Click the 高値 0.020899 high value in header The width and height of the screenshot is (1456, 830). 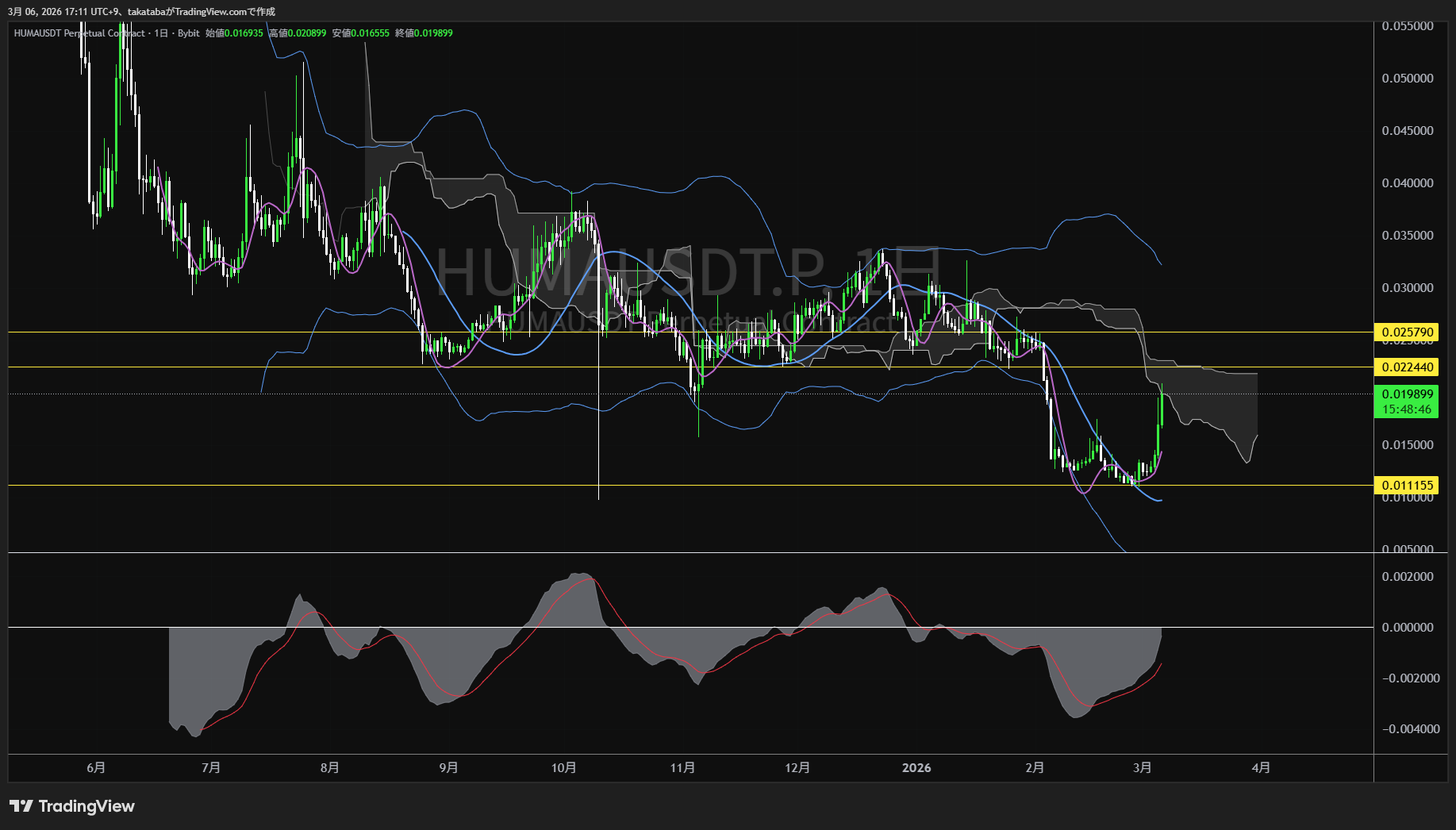(x=298, y=33)
